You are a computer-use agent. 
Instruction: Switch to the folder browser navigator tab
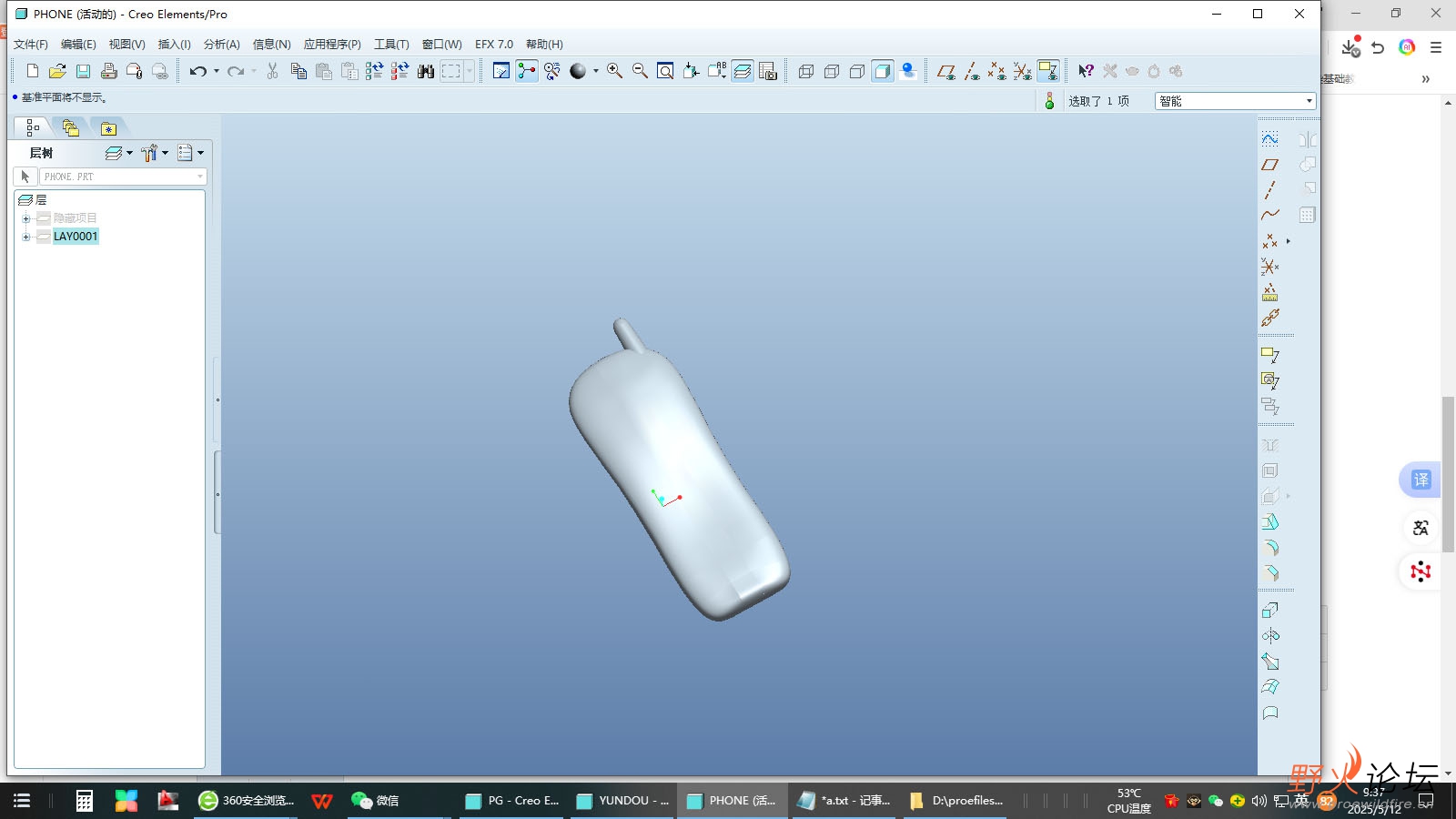coord(70,128)
